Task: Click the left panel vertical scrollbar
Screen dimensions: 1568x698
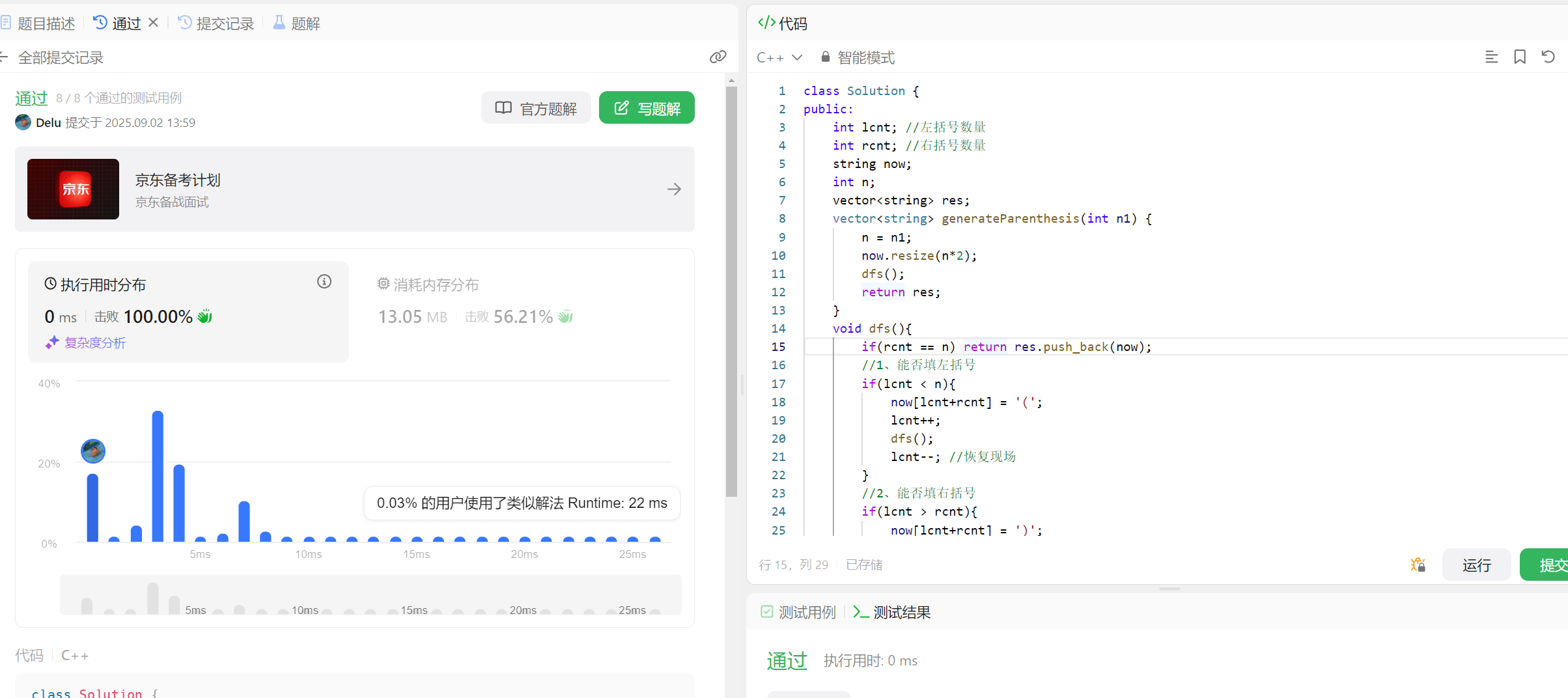Action: point(731,292)
